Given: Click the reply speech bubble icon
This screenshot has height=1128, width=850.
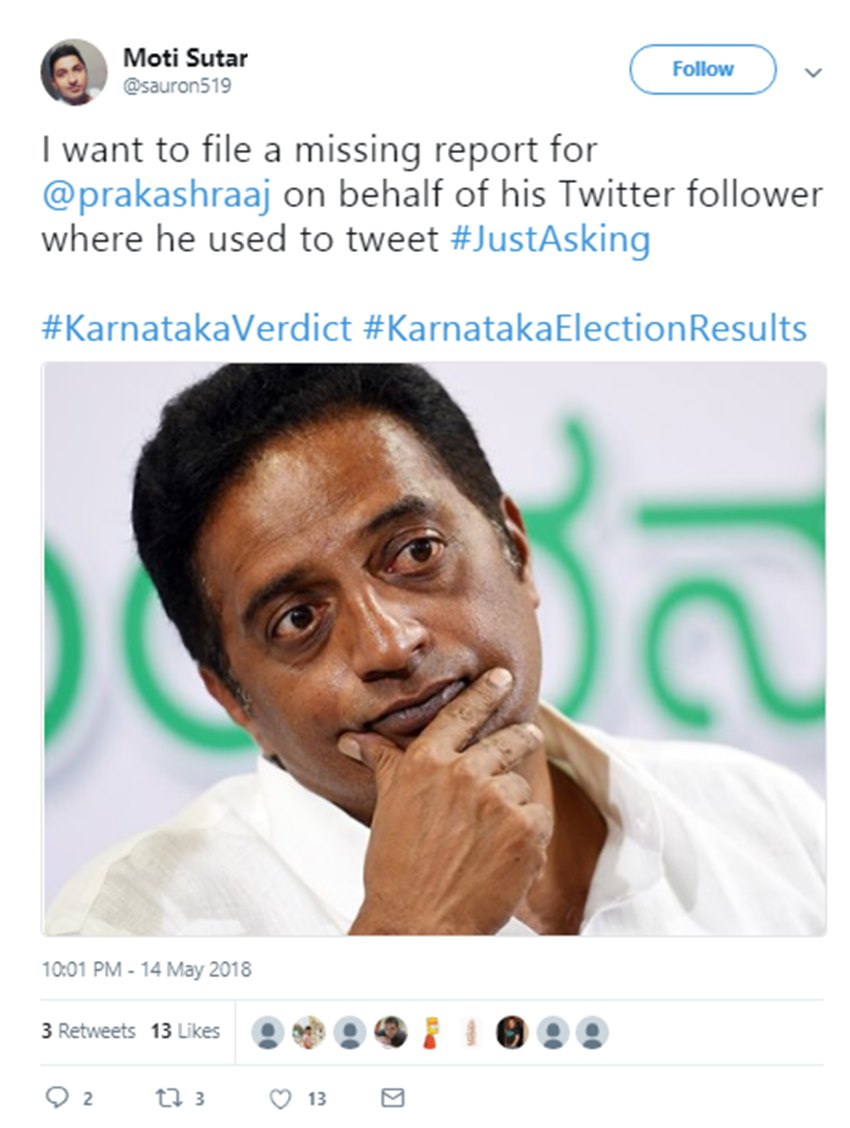Looking at the screenshot, I should click(58, 1098).
